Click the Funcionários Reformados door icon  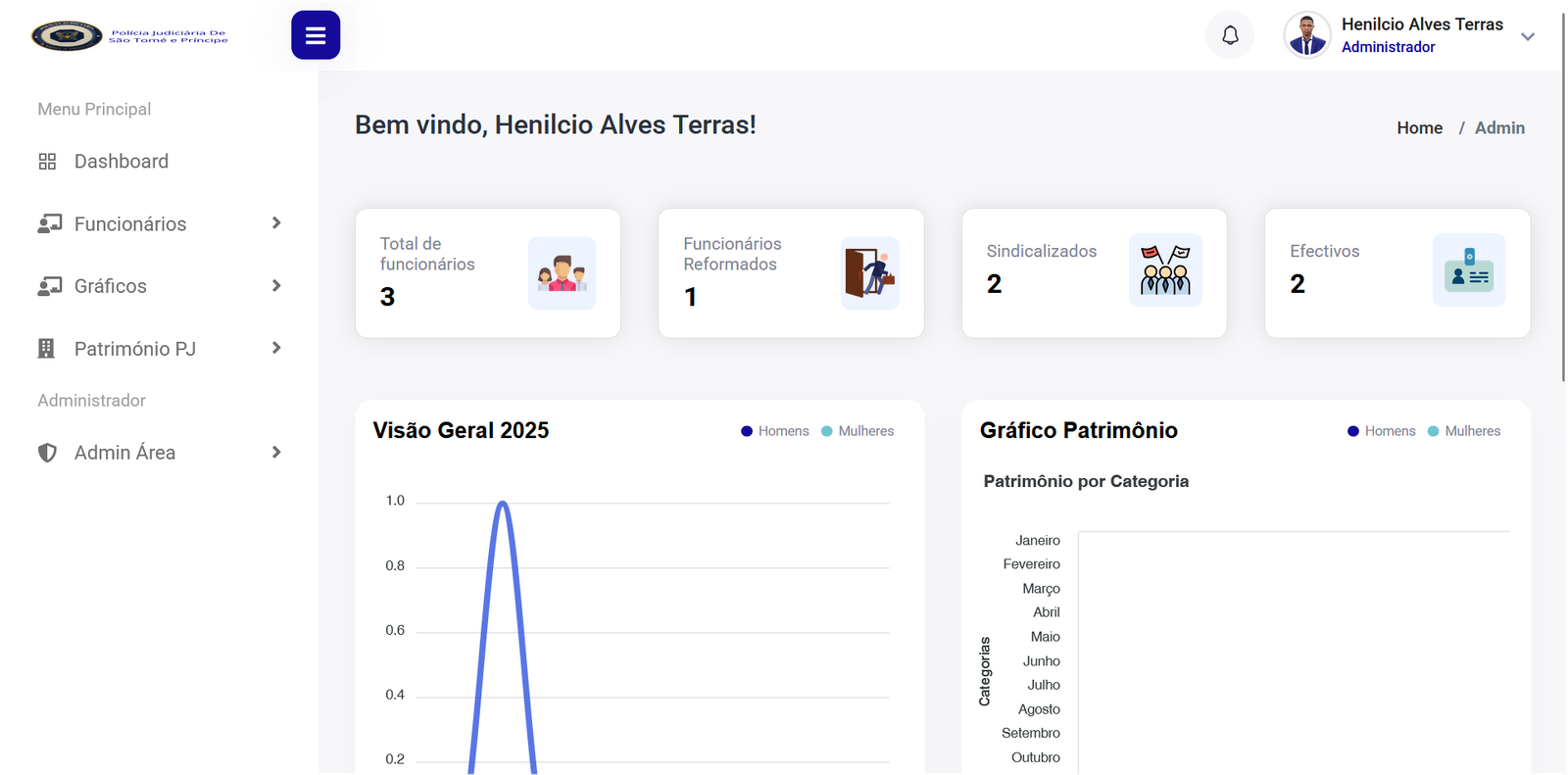pos(870,273)
